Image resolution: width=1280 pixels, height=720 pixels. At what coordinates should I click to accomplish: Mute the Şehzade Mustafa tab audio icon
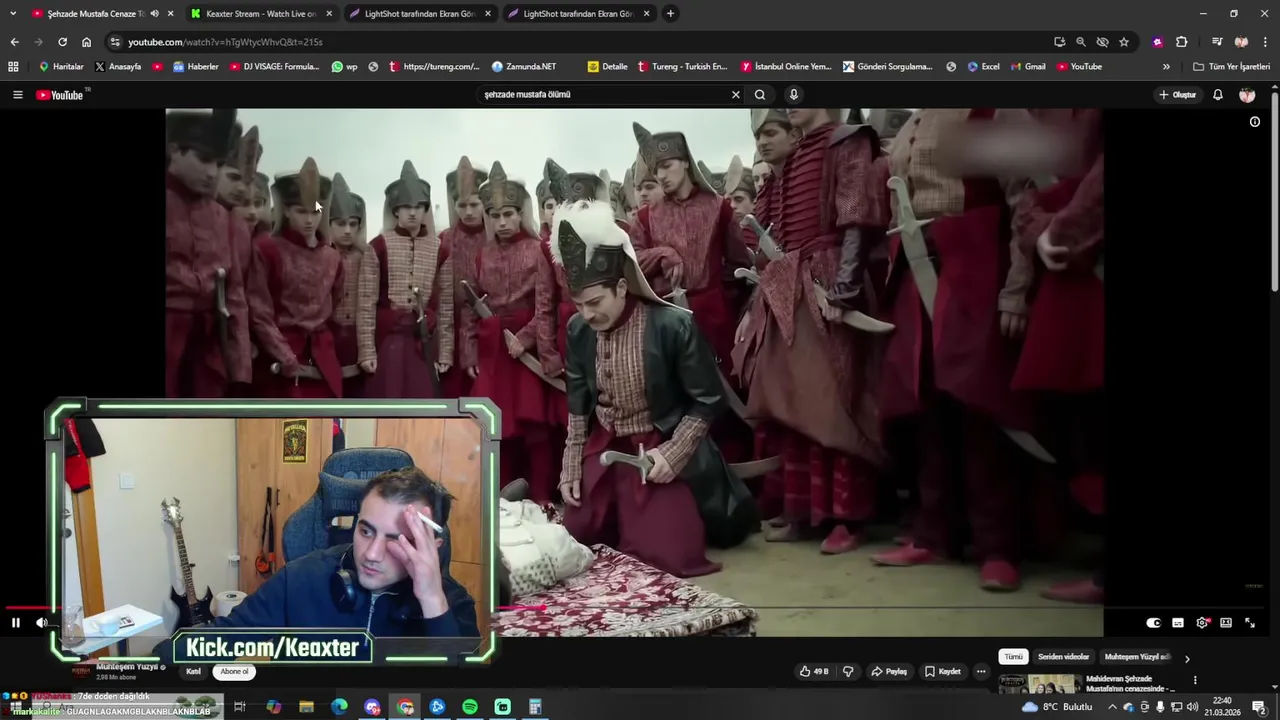(x=154, y=13)
